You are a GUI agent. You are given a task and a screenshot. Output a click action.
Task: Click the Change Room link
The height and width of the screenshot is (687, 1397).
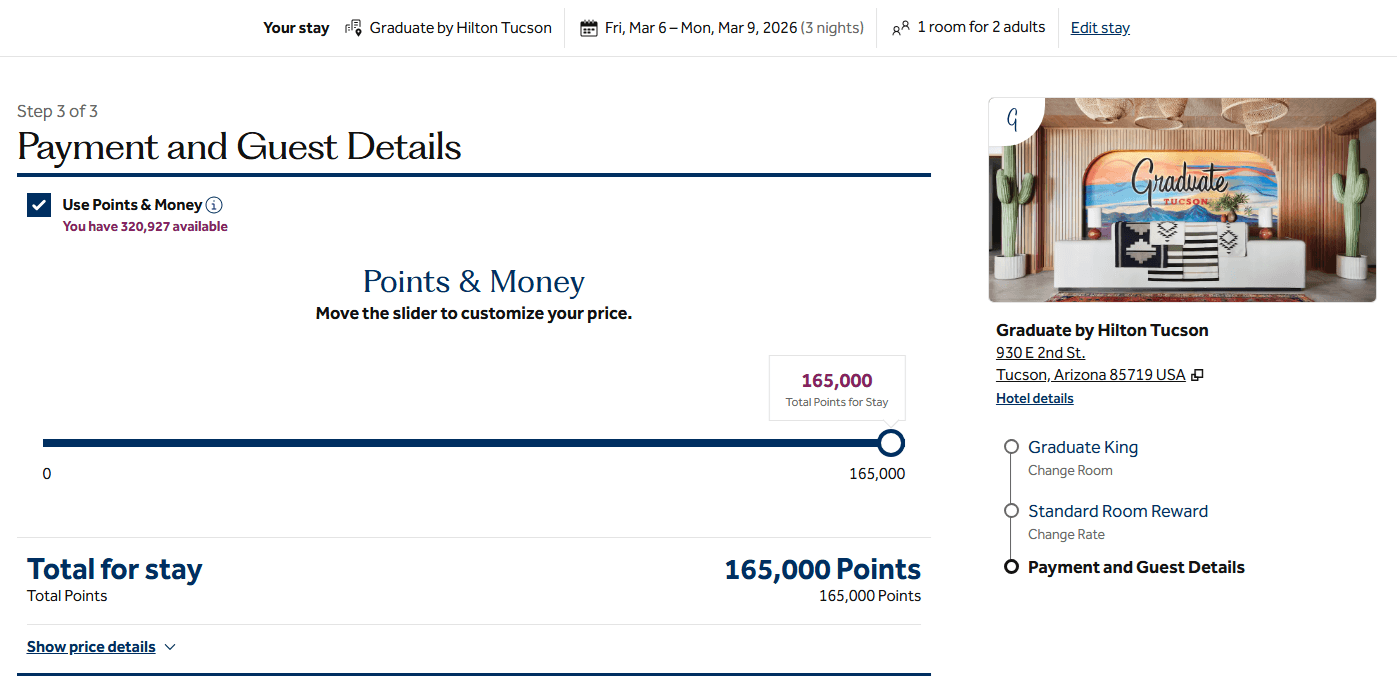click(x=1070, y=470)
